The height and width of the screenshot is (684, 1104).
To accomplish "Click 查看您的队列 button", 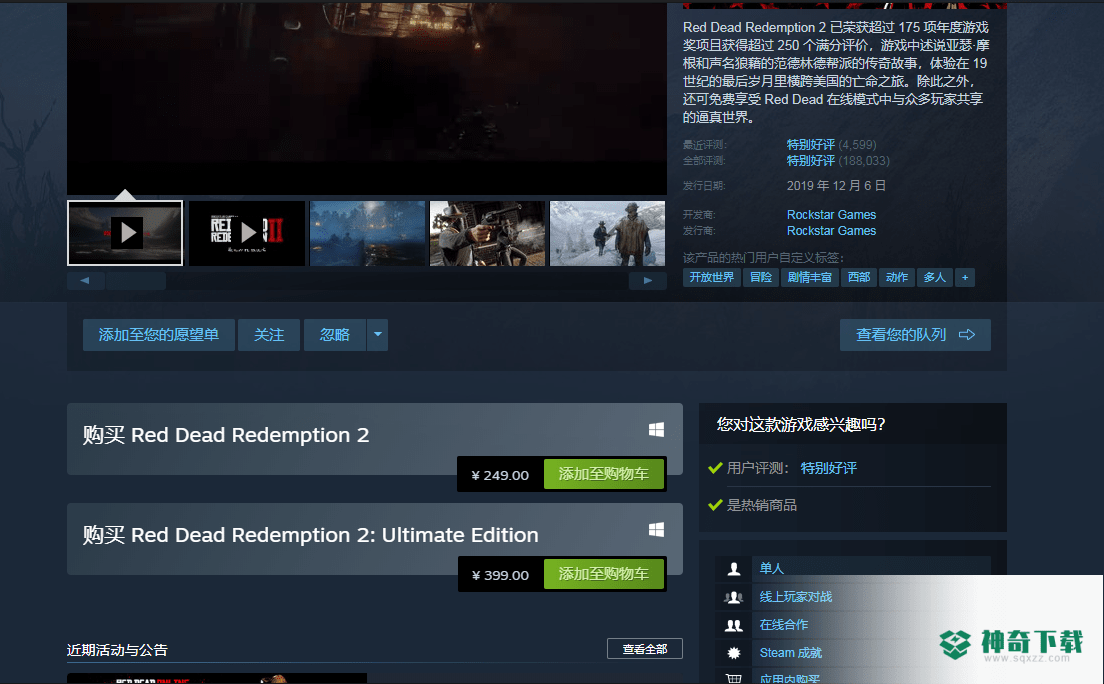I will point(915,335).
